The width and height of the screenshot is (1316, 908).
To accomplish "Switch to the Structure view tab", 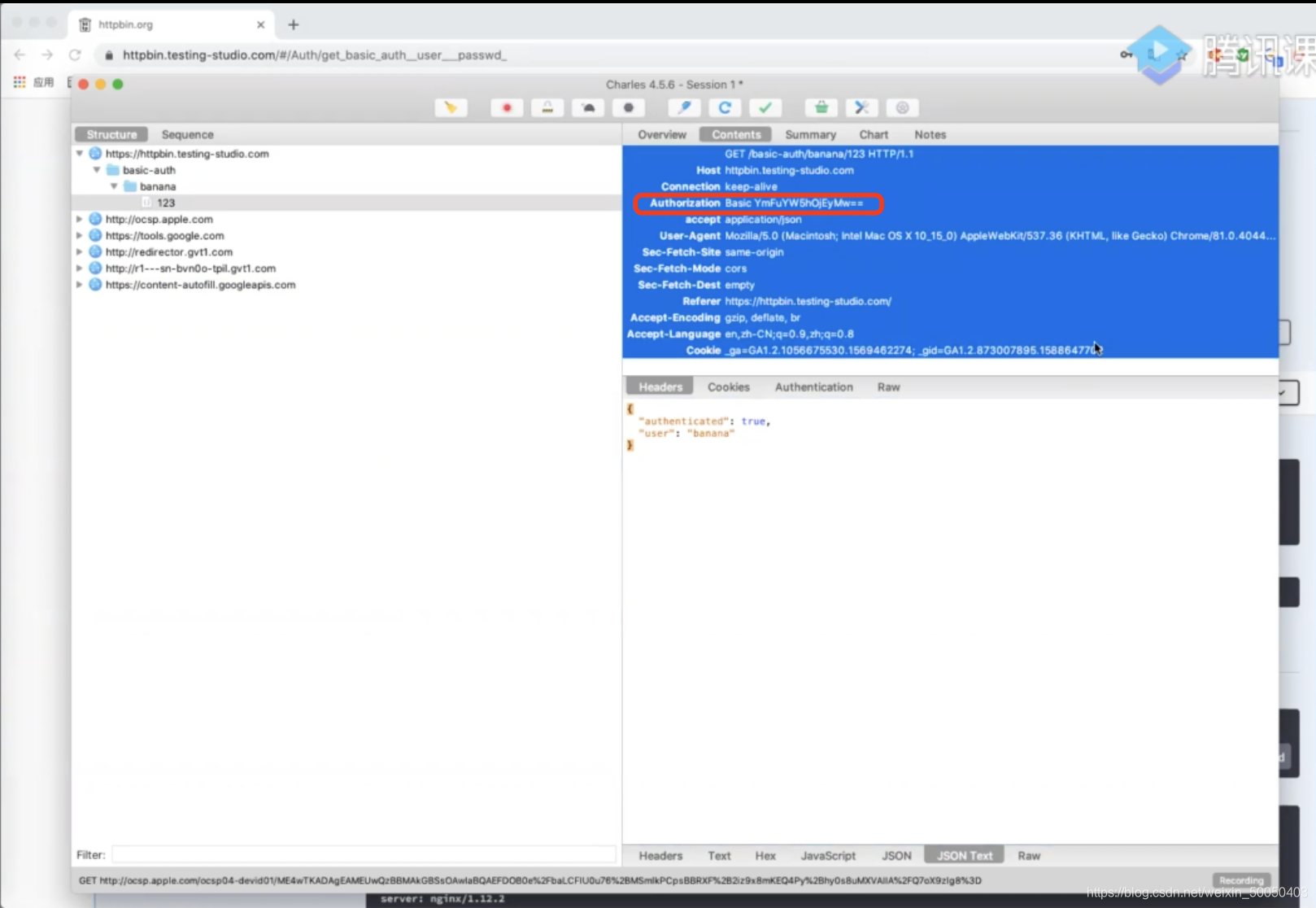I will click(x=111, y=134).
